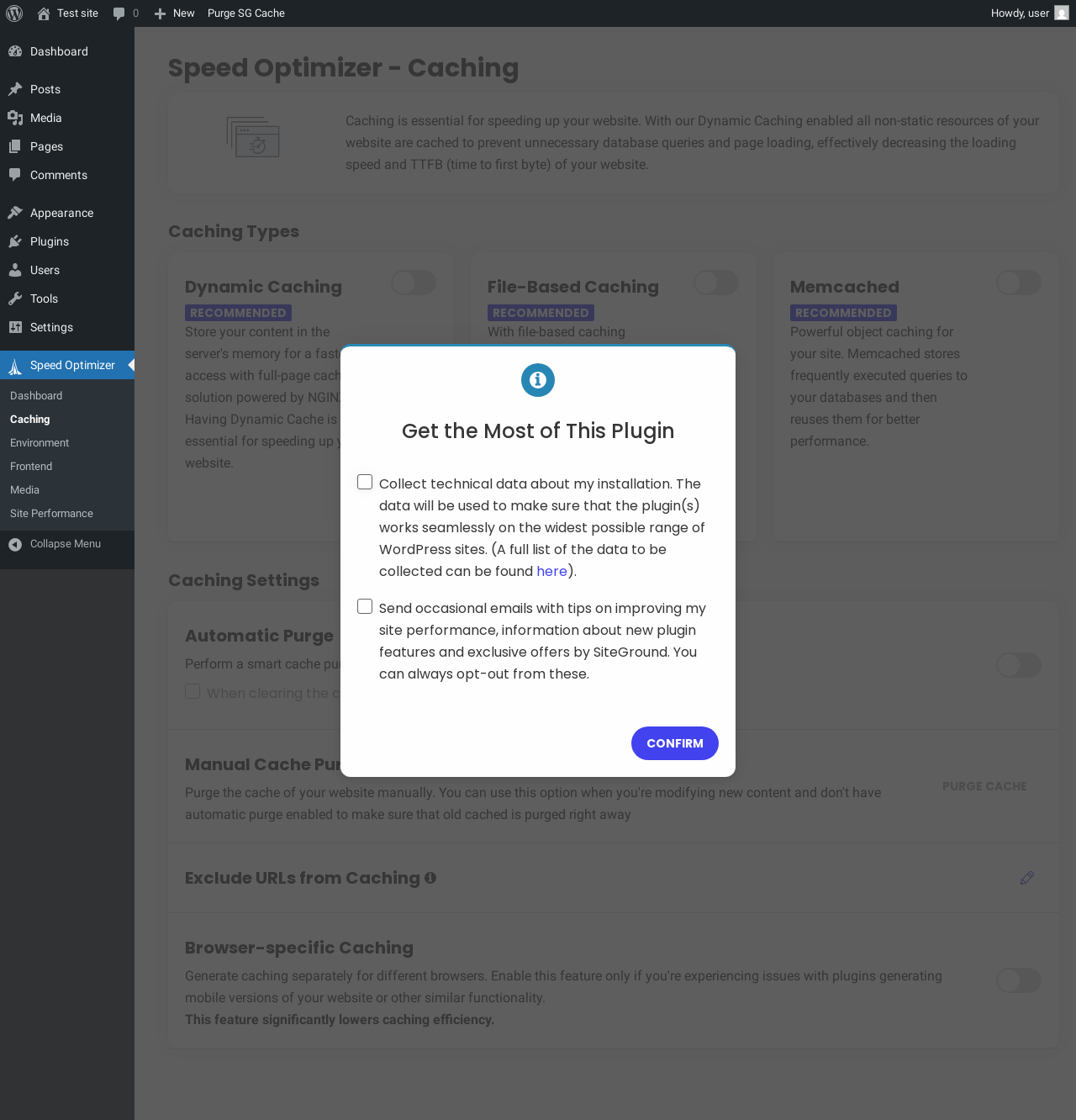The image size is (1076, 1120).
Task: Open the 'here' data list link
Action: pyautogui.click(x=552, y=571)
